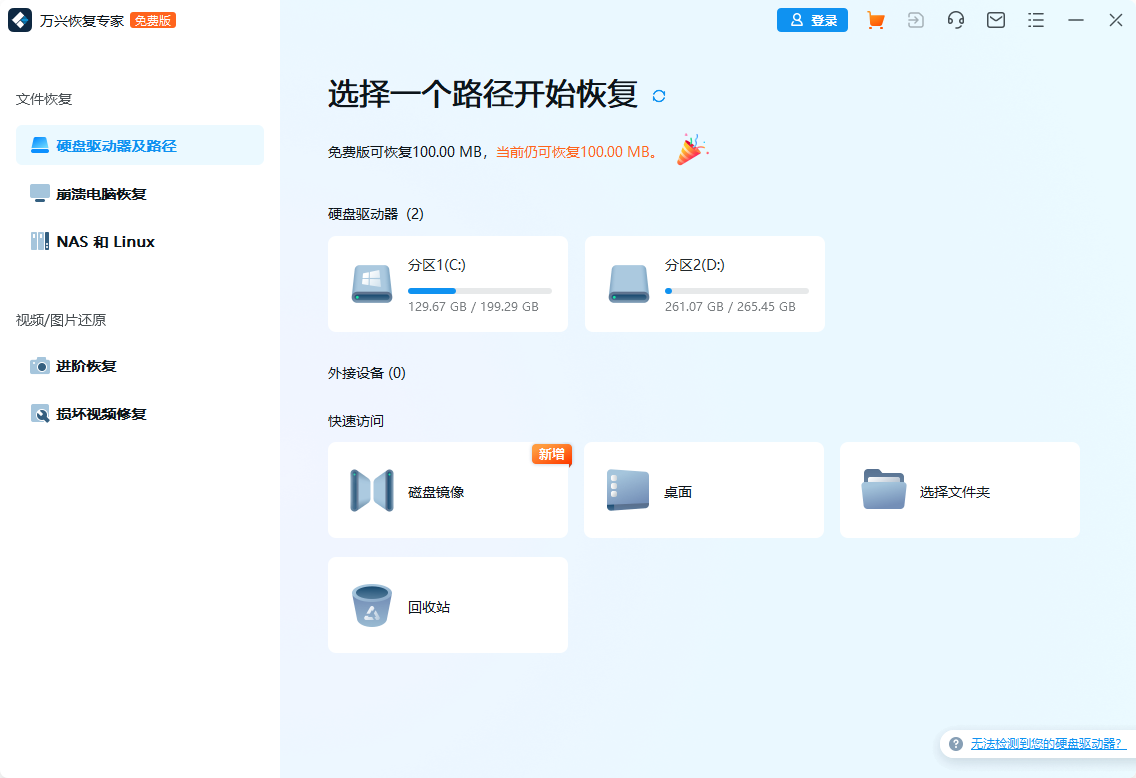Open the 磁盘镜像 disk image tool
The width and height of the screenshot is (1136, 778).
pyautogui.click(x=447, y=490)
